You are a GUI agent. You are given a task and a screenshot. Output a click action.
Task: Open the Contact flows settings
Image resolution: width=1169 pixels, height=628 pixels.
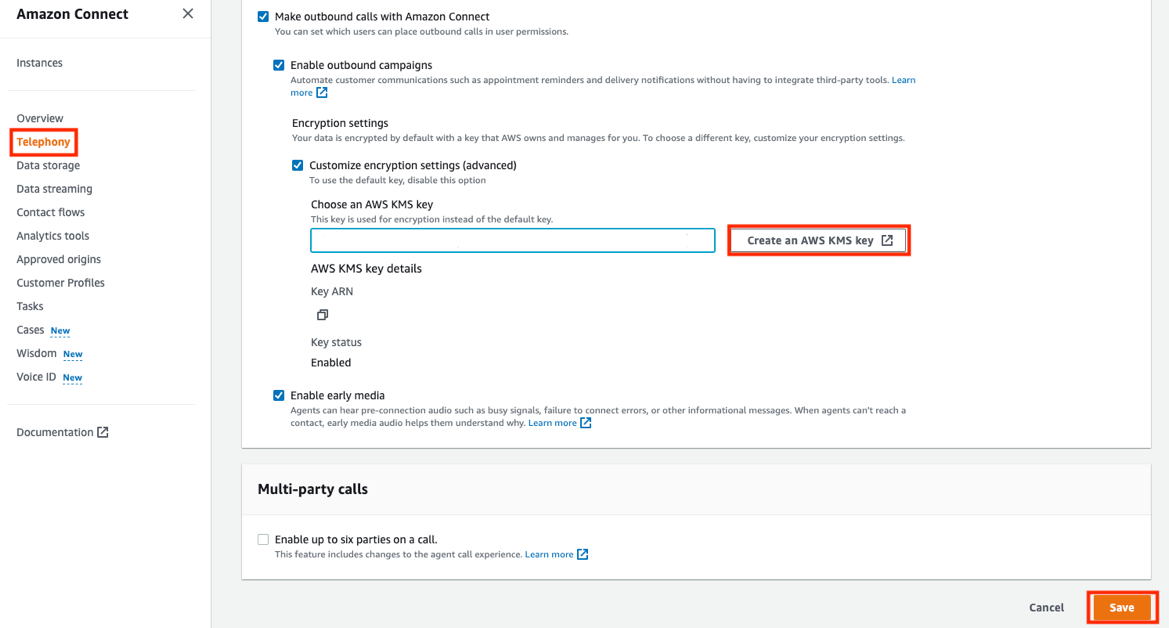(50, 212)
